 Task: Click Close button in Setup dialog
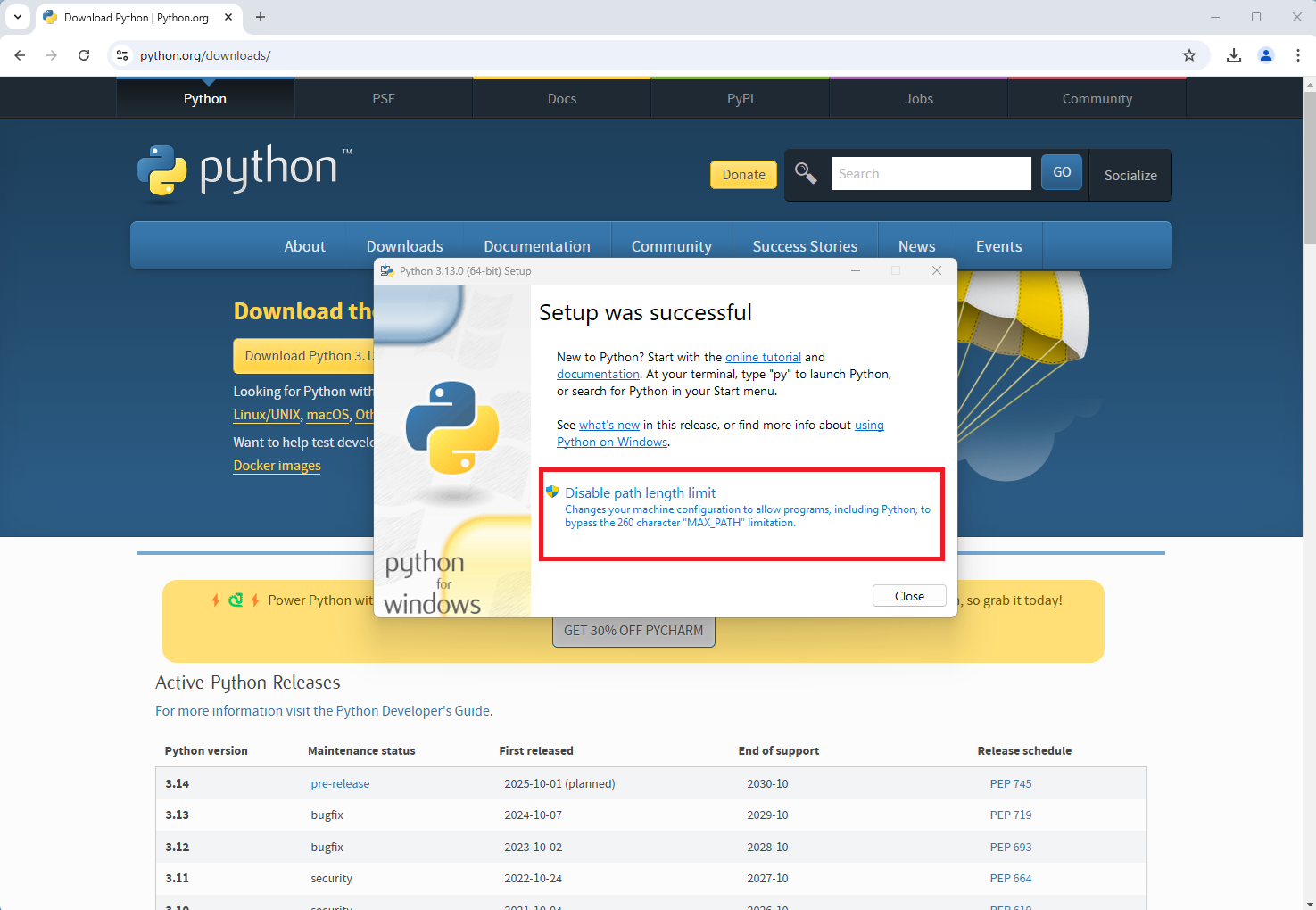pyautogui.click(x=909, y=596)
